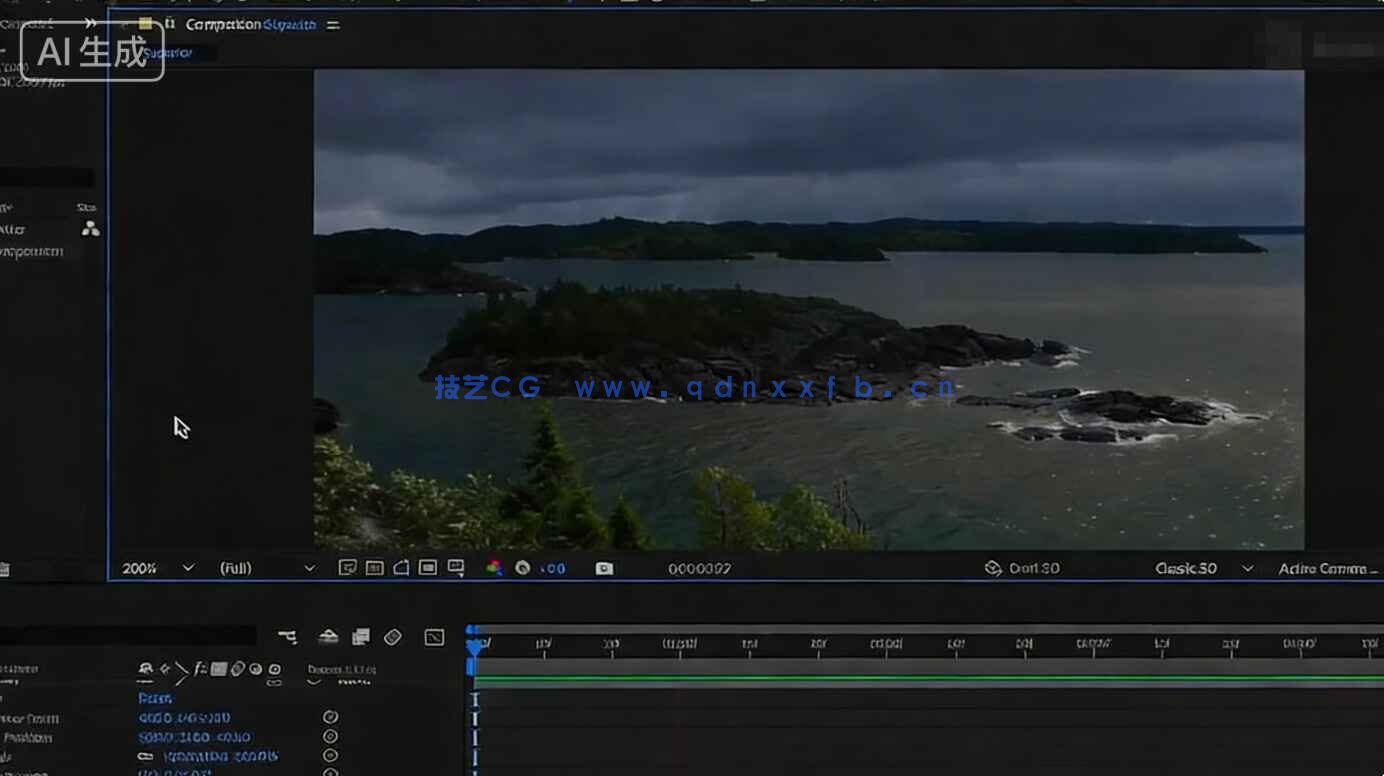The image size is (1384, 776).
Task: Click the motion blur icon in timeline header
Action: click(393, 637)
